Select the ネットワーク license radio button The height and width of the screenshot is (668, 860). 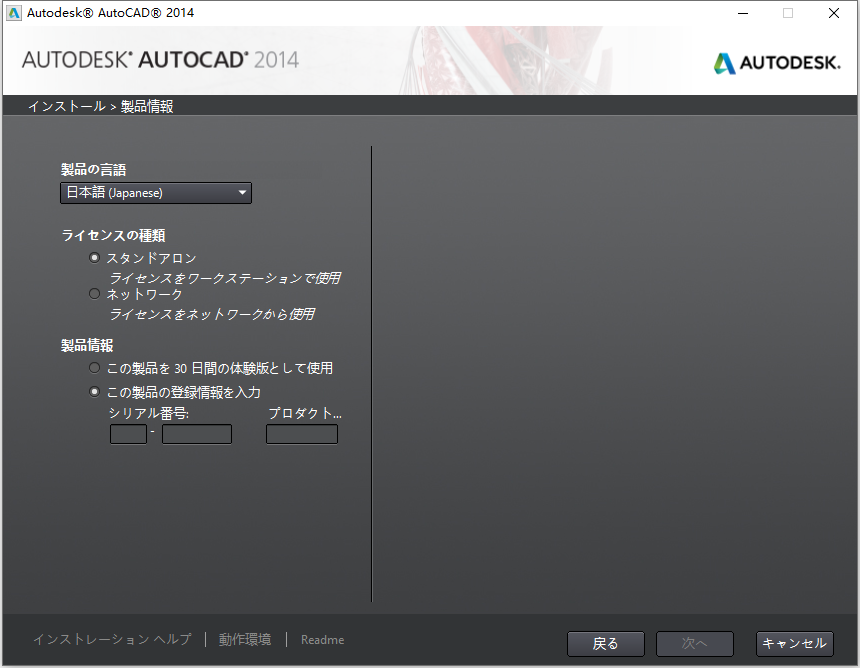94,294
